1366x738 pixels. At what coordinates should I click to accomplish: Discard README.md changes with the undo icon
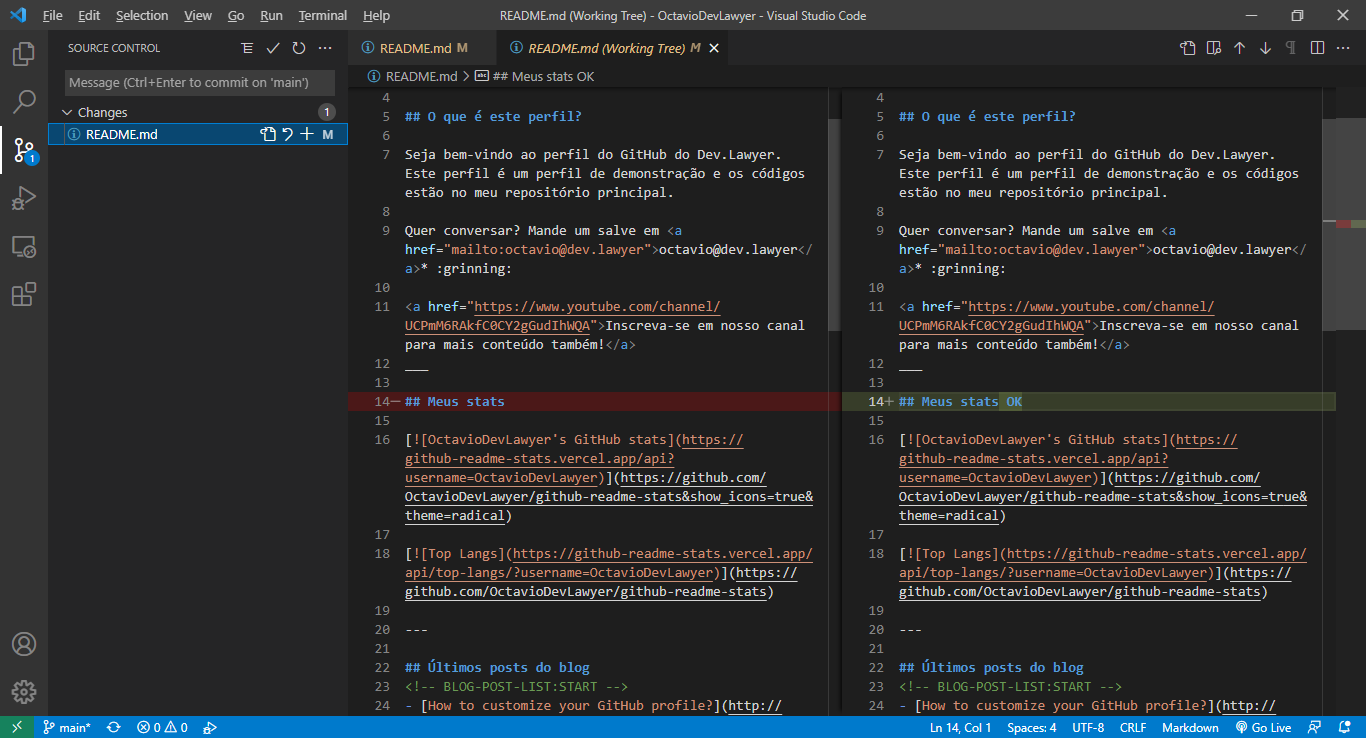[286, 133]
